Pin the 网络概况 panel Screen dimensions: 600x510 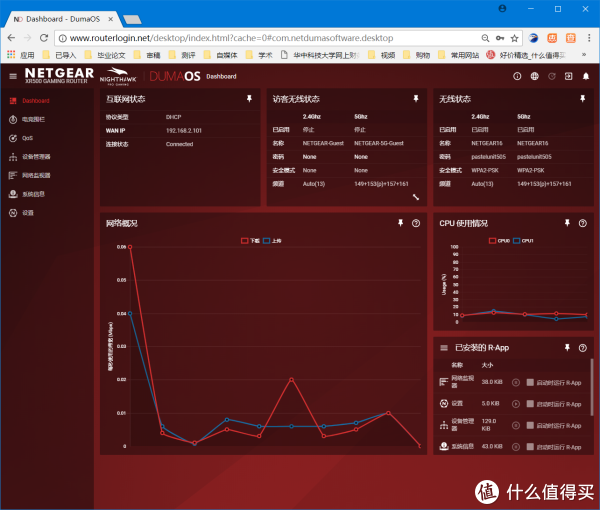point(401,223)
